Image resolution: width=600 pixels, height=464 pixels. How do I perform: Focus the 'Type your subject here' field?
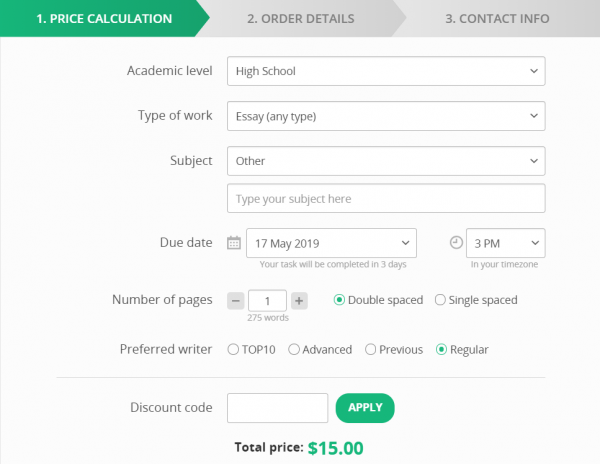(386, 199)
